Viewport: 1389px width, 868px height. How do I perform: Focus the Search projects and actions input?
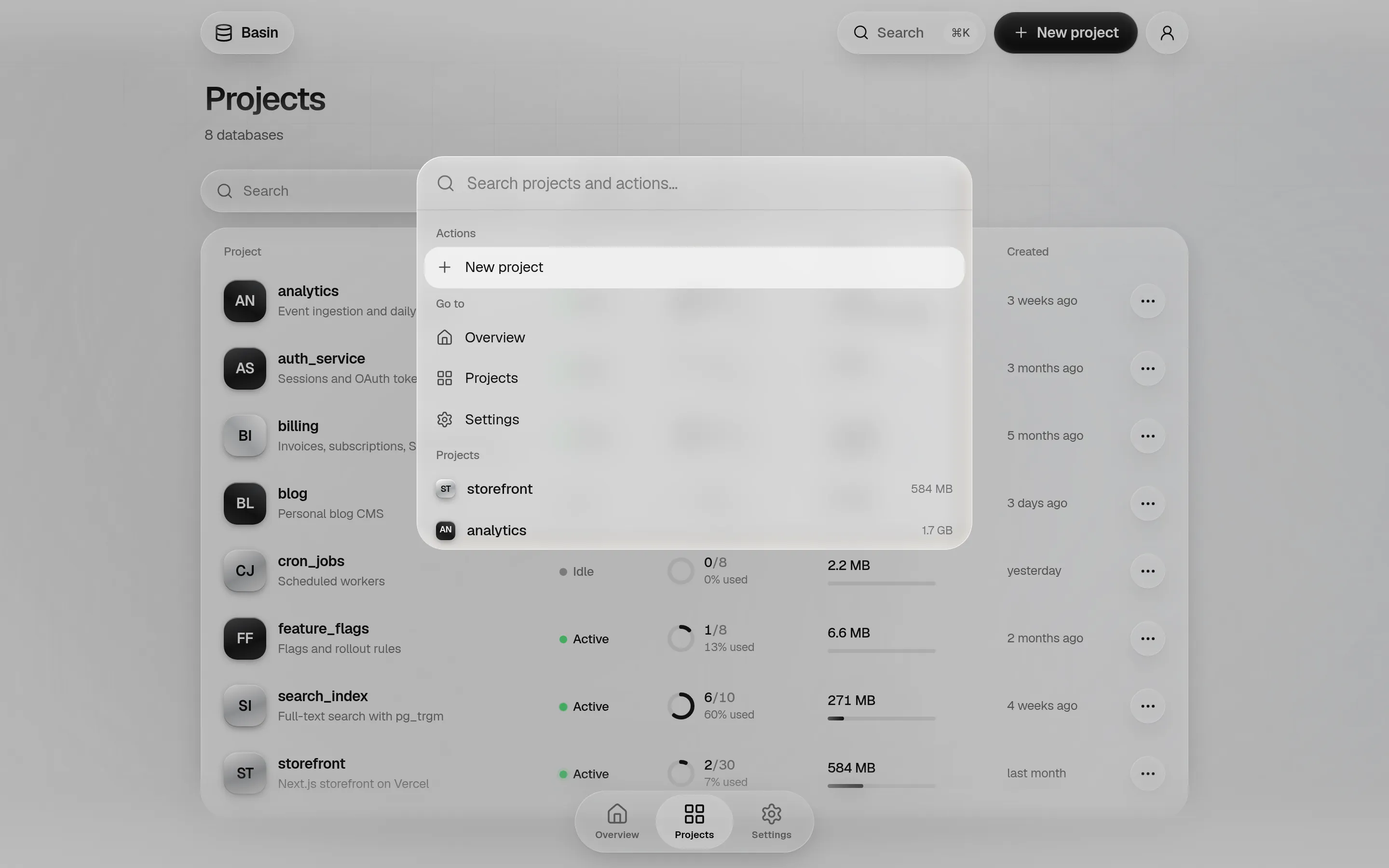click(x=694, y=183)
